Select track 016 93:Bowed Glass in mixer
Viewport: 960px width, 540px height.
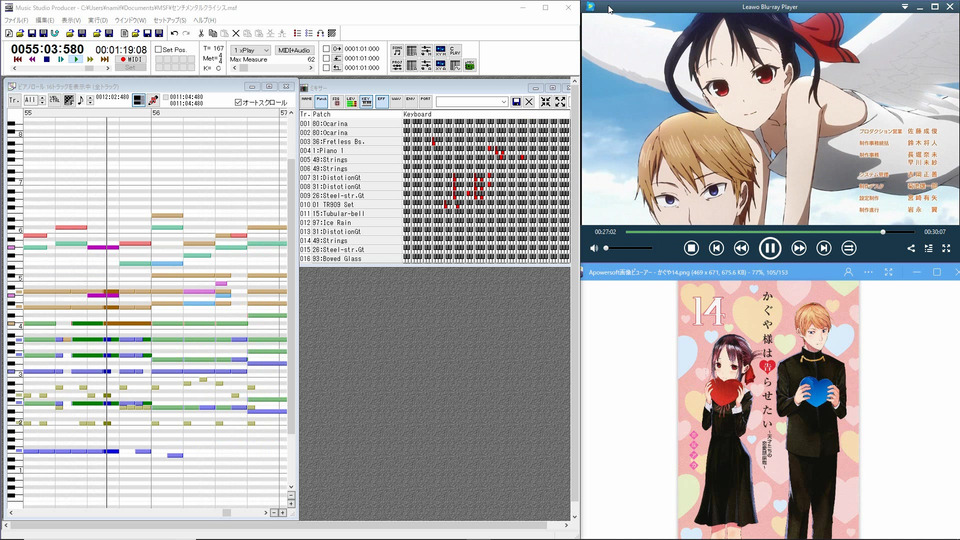coord(350,258)
